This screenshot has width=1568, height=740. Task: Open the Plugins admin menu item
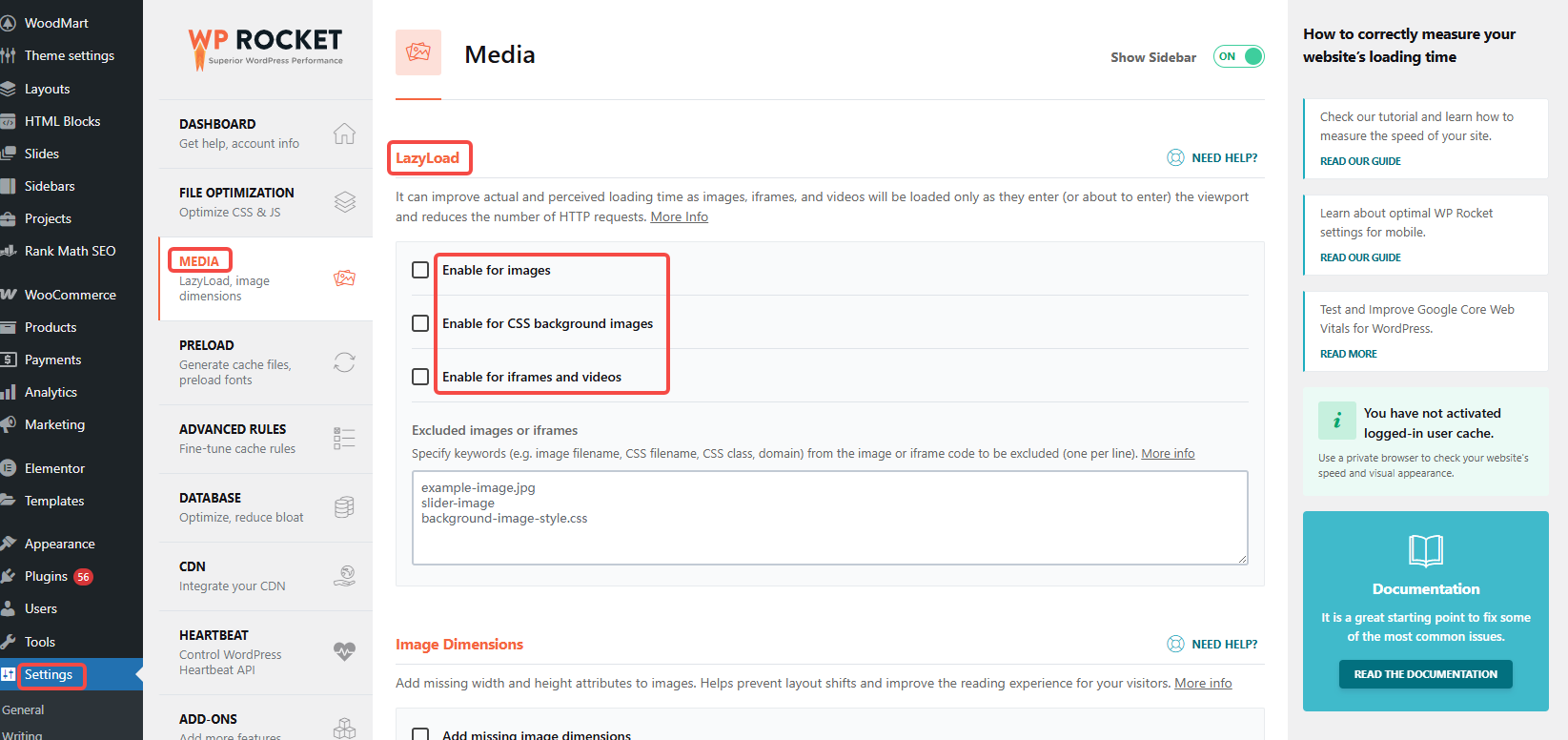tap(46, 576)
